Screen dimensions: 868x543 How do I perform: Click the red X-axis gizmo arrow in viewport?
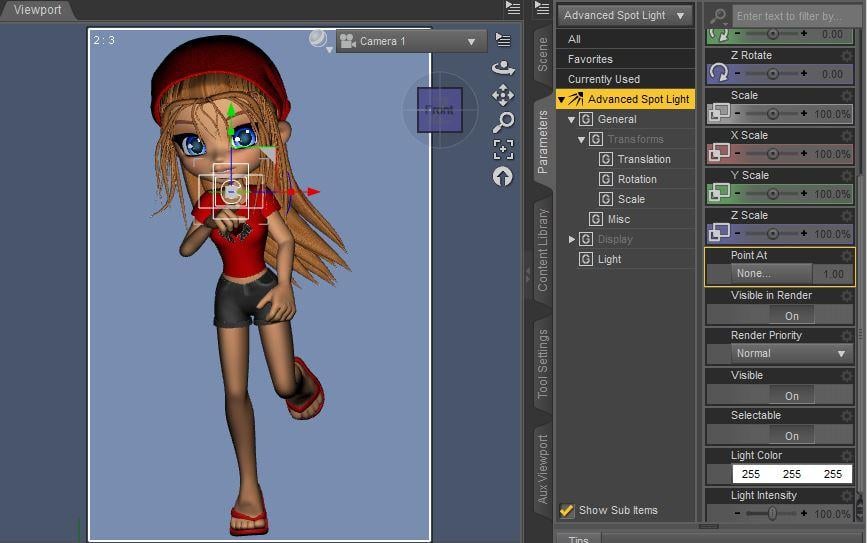pos(313,192)
